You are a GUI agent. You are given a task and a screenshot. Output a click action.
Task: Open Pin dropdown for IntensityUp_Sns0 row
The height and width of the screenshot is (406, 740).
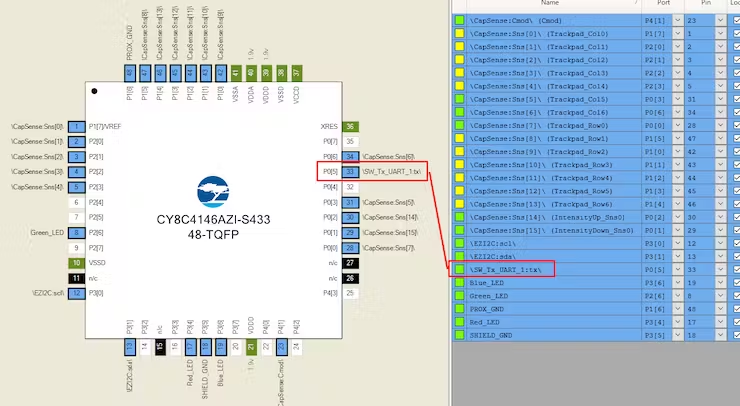720,217
